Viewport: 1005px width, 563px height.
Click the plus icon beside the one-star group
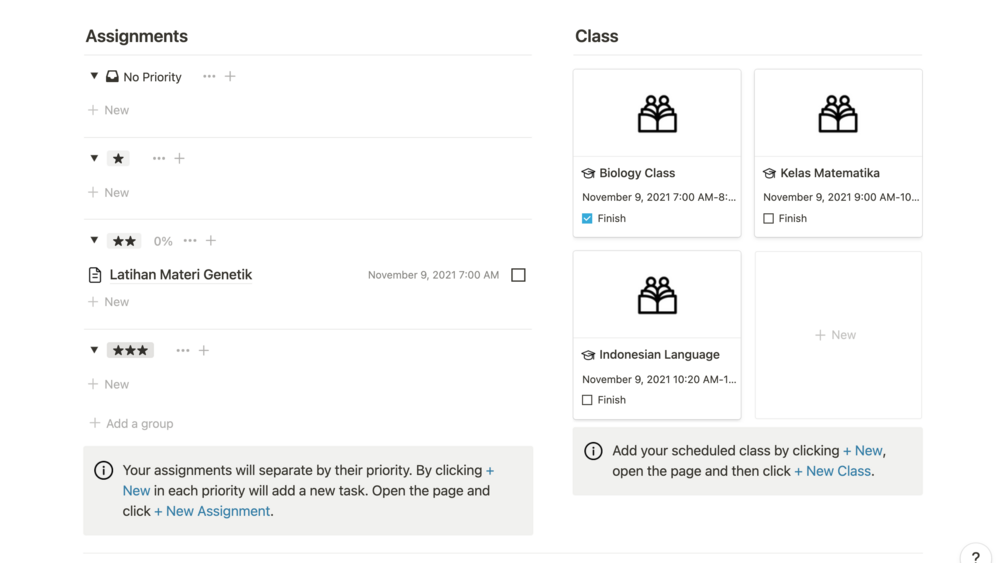tap(180, 158)
